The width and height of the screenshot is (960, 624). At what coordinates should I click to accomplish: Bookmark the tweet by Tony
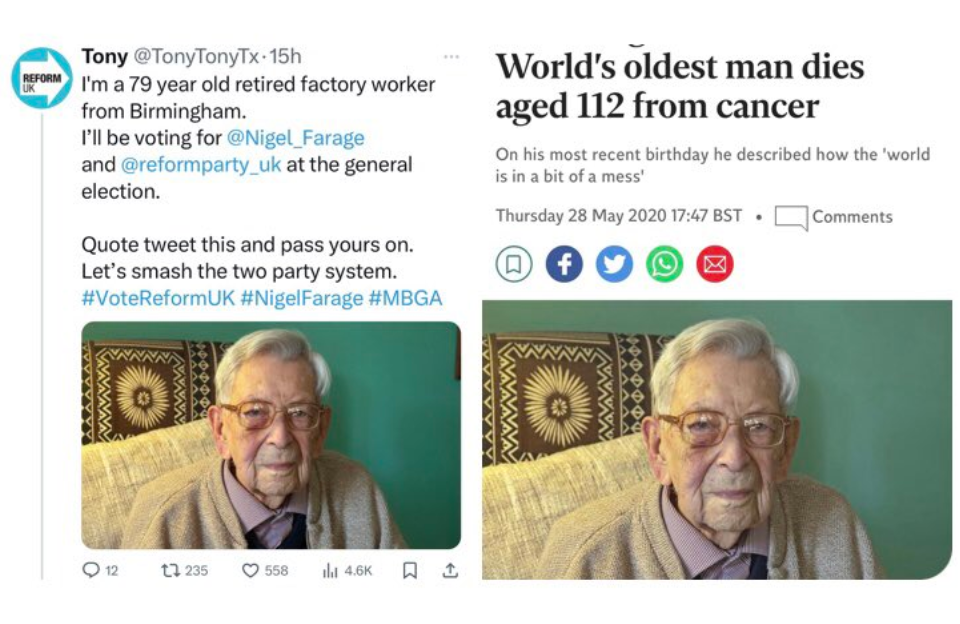(x=409, y=570)
